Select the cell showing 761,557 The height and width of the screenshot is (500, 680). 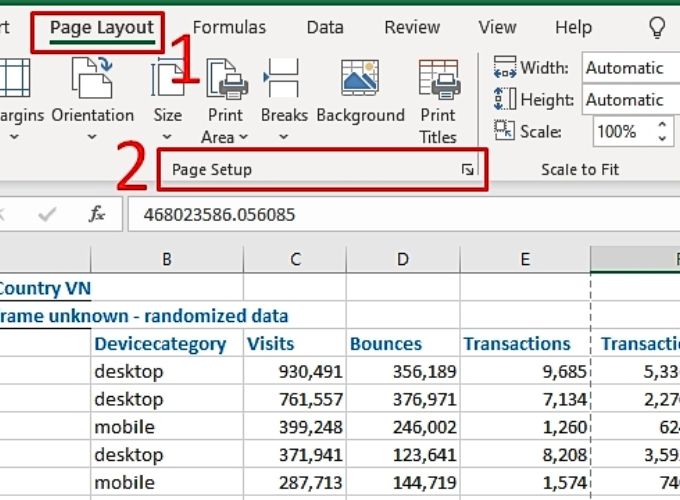coord(295,399)
